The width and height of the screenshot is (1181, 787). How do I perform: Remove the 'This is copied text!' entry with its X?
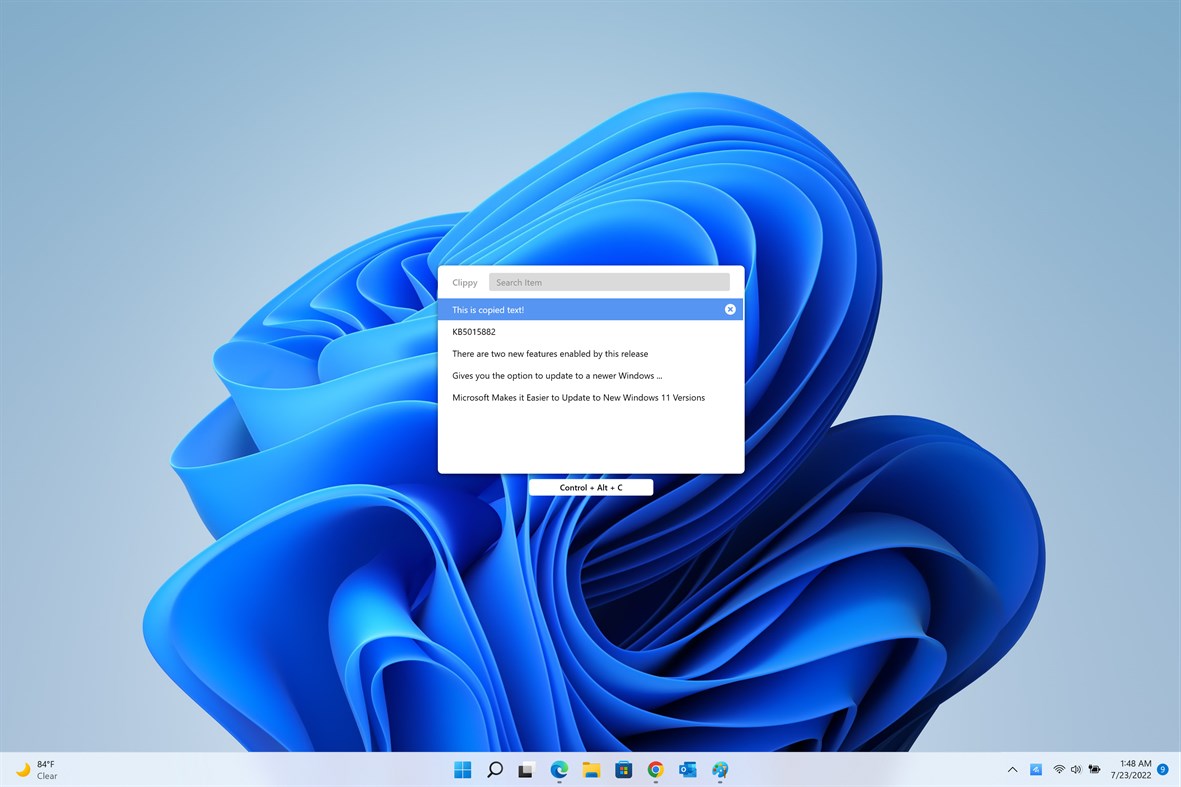pos(730,309)
